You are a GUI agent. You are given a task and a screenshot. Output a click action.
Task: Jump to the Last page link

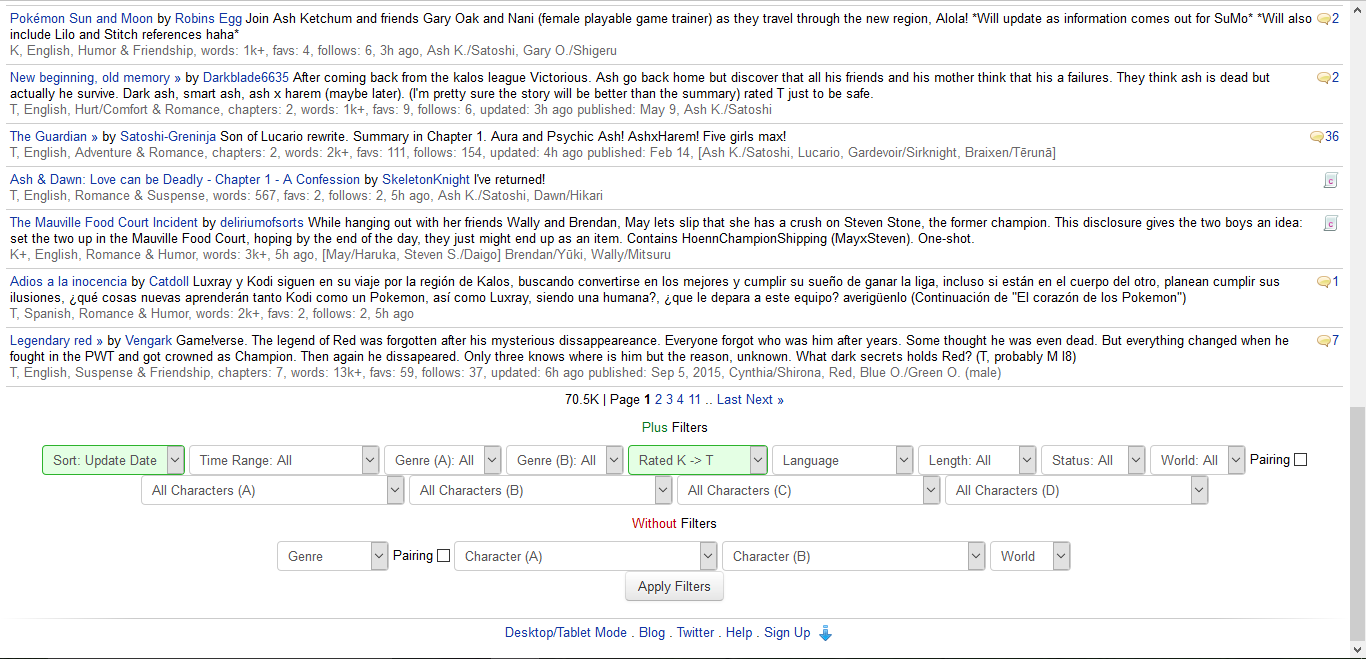[729, 400]
